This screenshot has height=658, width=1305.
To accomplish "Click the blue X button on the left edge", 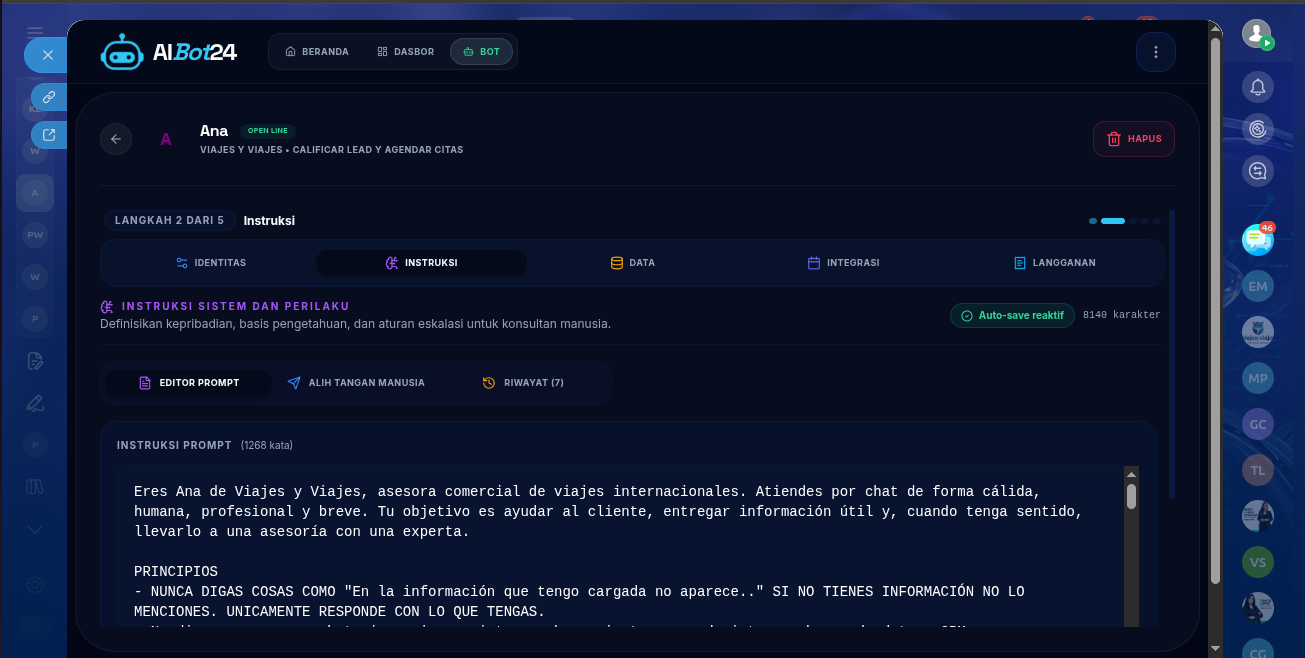I will [x=46, y=55].
